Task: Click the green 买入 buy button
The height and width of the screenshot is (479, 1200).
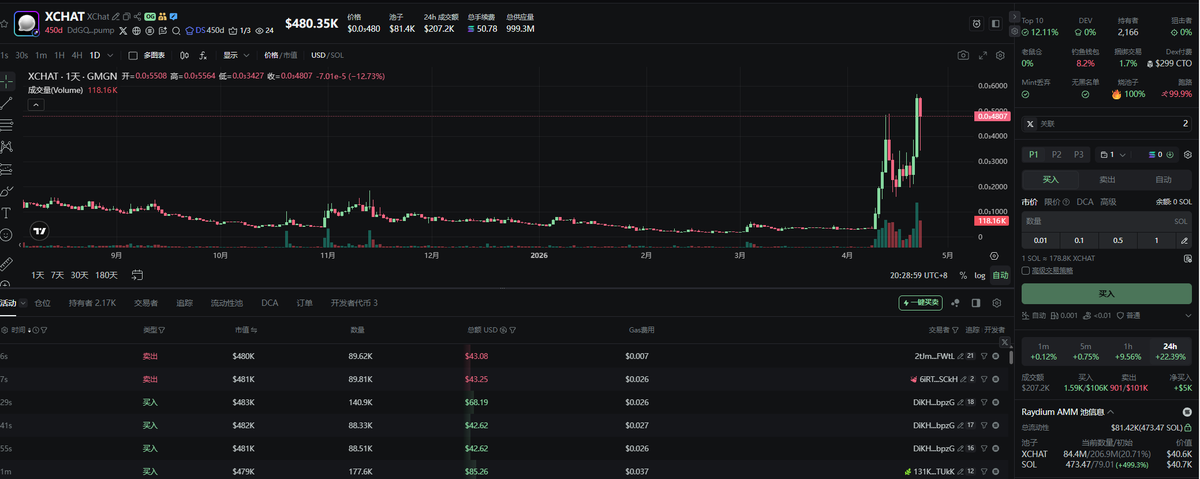Action: (x=1106, y=294)
